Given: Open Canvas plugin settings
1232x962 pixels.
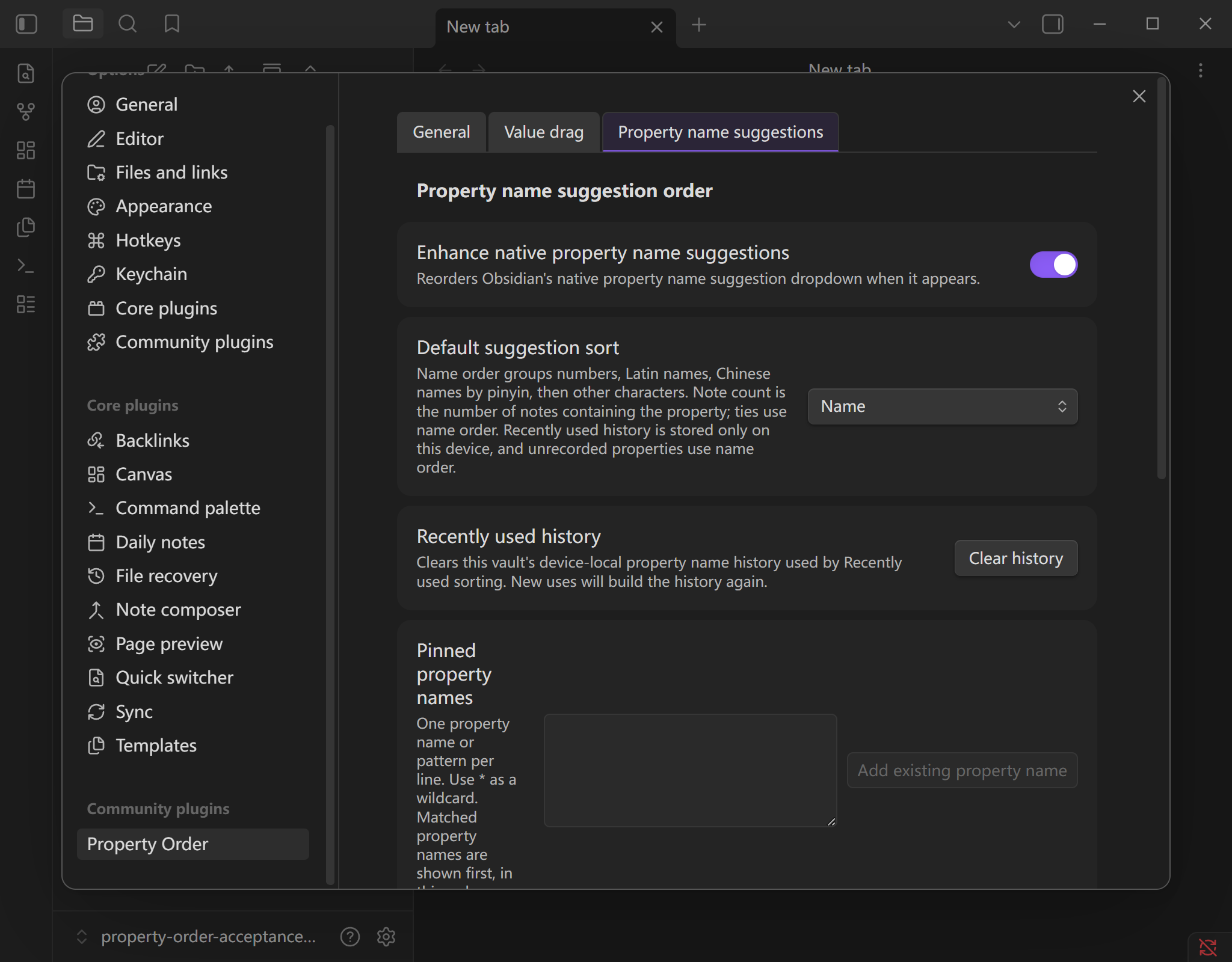Looking at the screenshot, I should (193, 474).
